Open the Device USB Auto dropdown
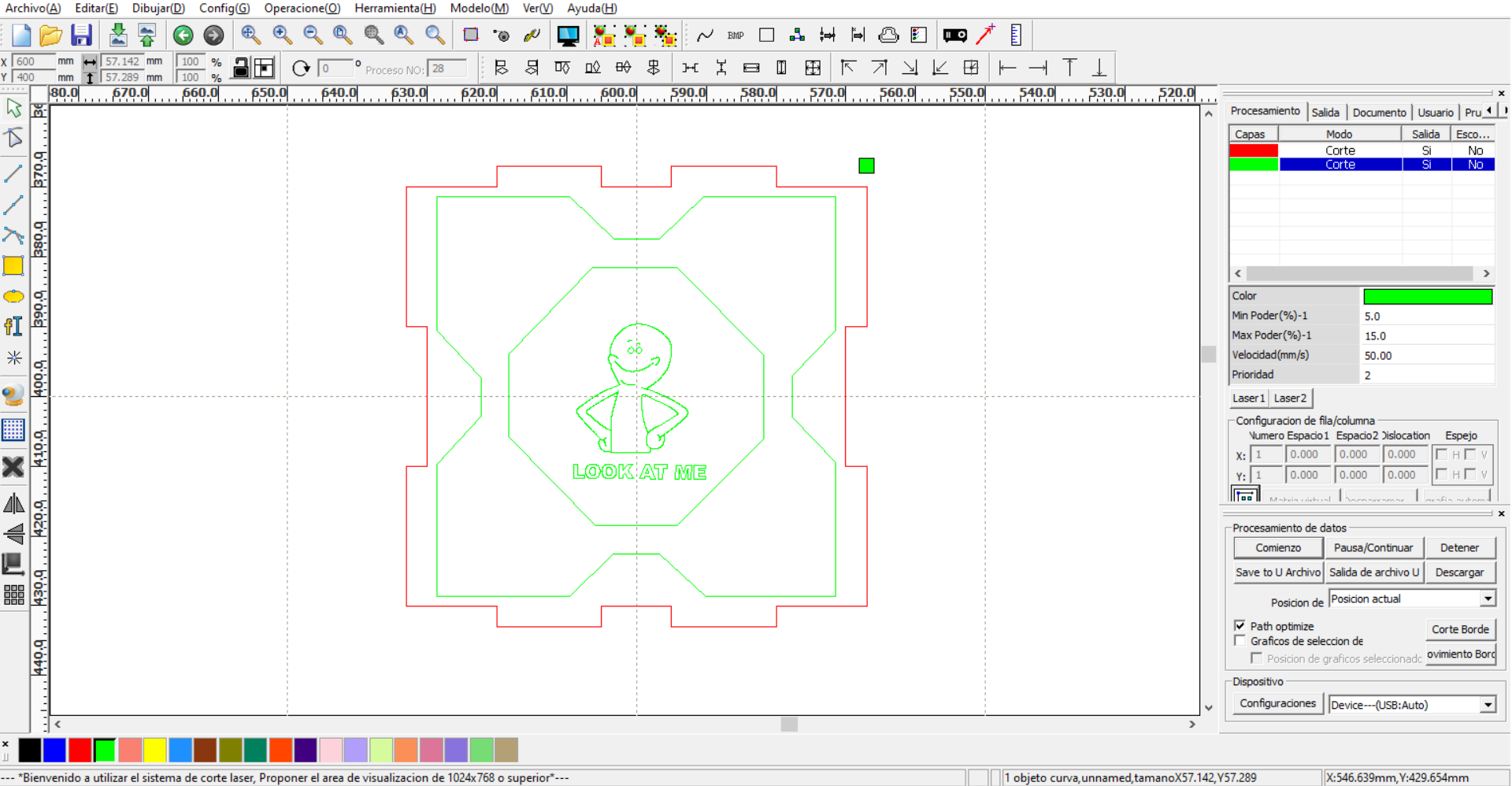Screen dimensions: 1512x786 coord(1488,705)
